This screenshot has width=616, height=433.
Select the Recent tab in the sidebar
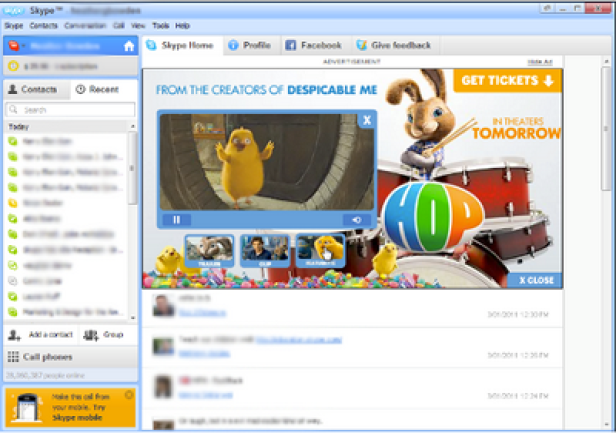(x=103, y=90)
